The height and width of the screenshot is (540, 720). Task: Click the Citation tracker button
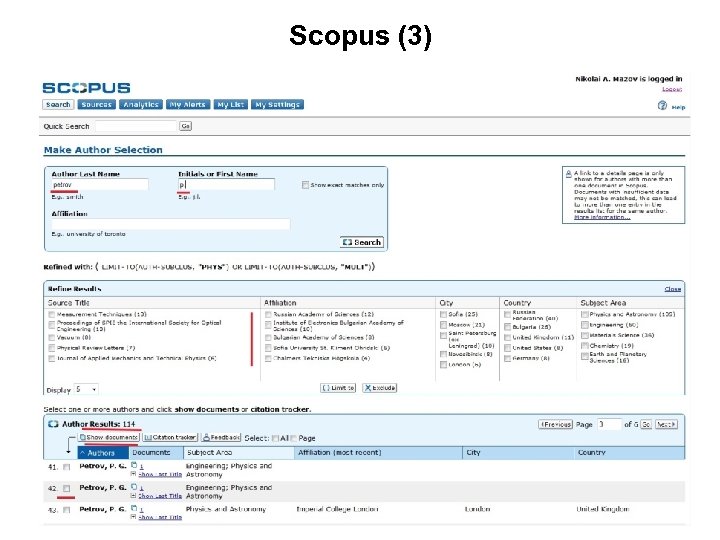170,438
